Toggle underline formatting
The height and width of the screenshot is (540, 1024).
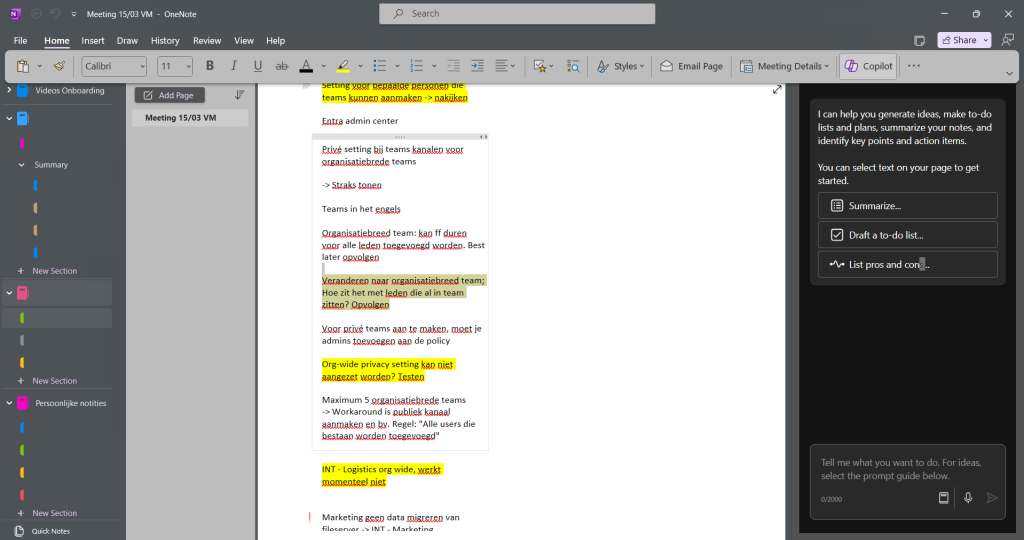(257, 66)
